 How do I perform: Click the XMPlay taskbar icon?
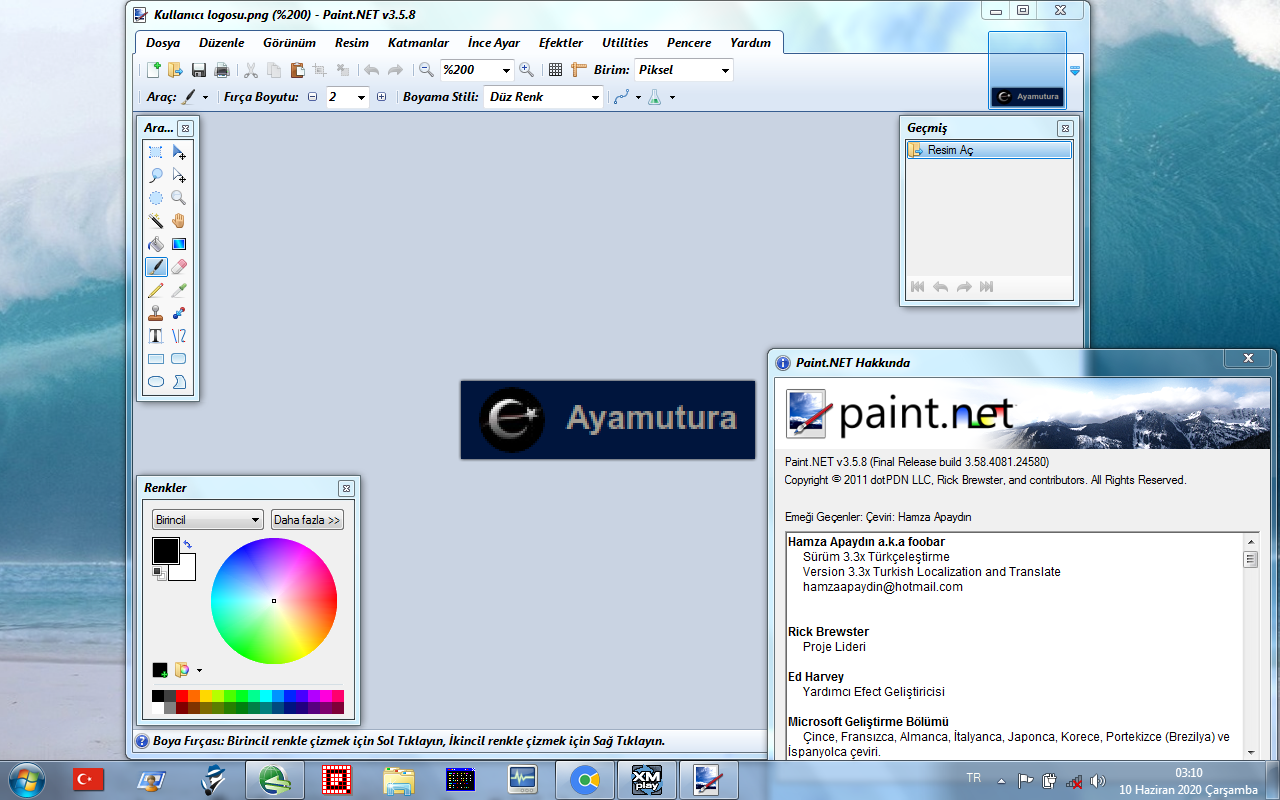647,780
